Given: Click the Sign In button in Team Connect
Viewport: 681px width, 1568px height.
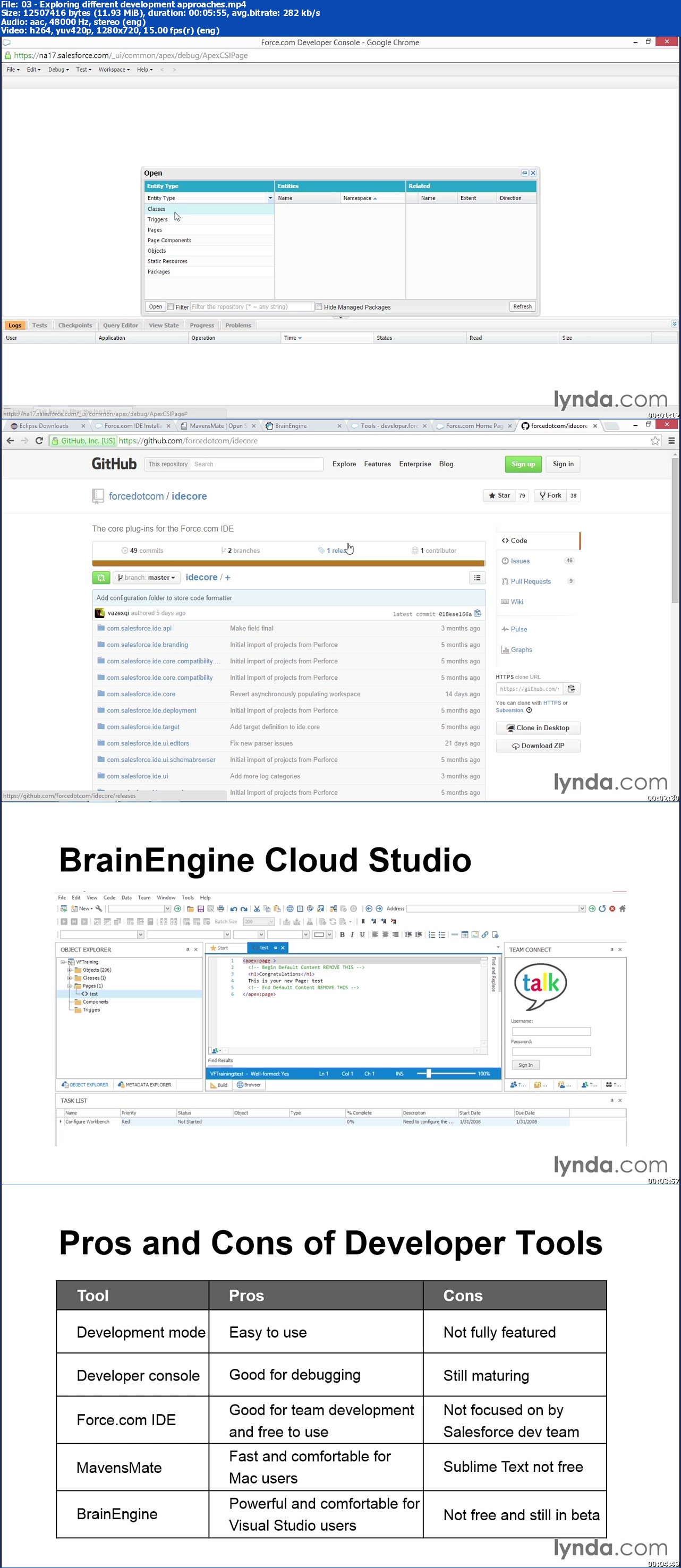Looking at the screenshot, I should coord(525,1065).
